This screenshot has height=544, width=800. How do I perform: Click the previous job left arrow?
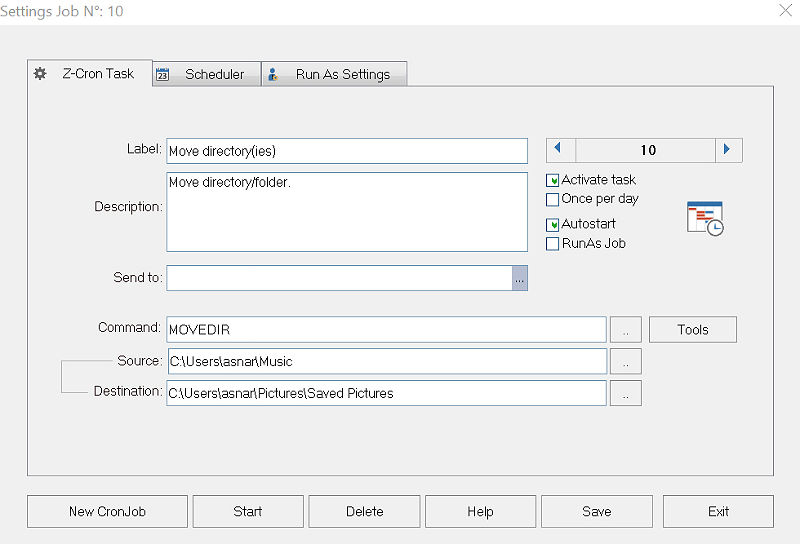[x=561, y=150]
